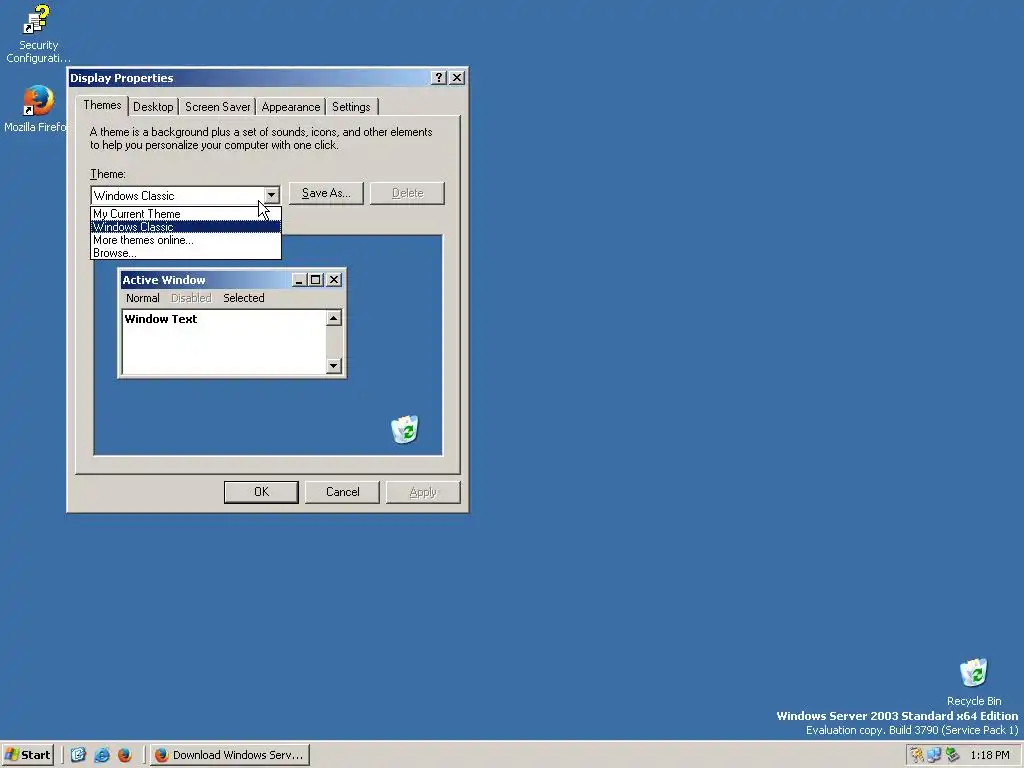Click the preview scrollbar up arrow

pyautogui.click(x=334, y=318)
